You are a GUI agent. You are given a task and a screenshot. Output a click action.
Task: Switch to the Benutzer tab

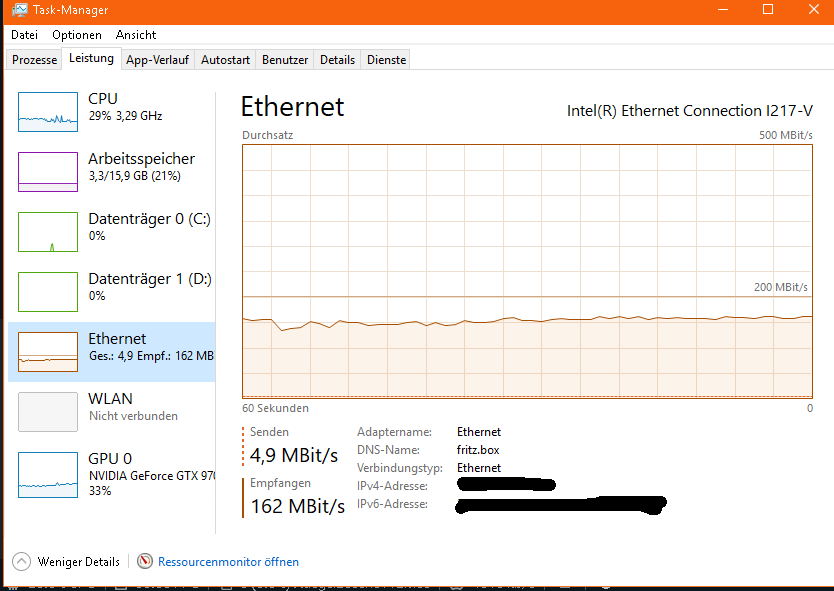285,60
